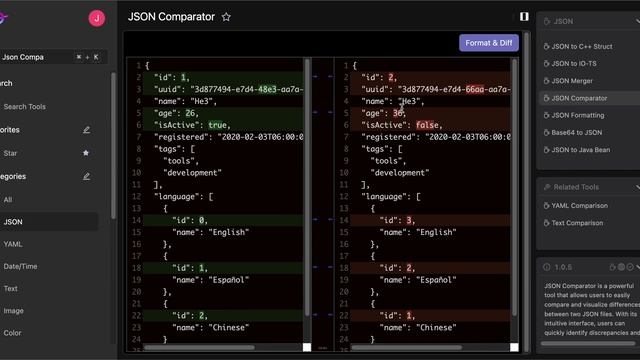Image resolution: width=640 pixels, height=360 pixels.
Task: Edit the Favorites section with pencil icon
Action: coord(86,130)
